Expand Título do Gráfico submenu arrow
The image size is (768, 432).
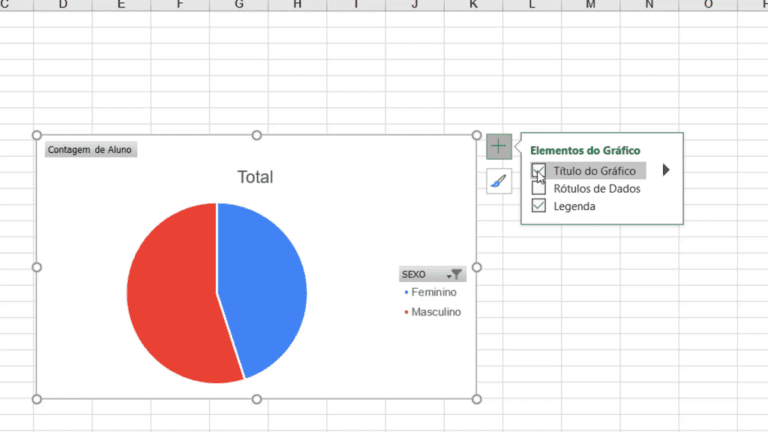tap(666, 170)
